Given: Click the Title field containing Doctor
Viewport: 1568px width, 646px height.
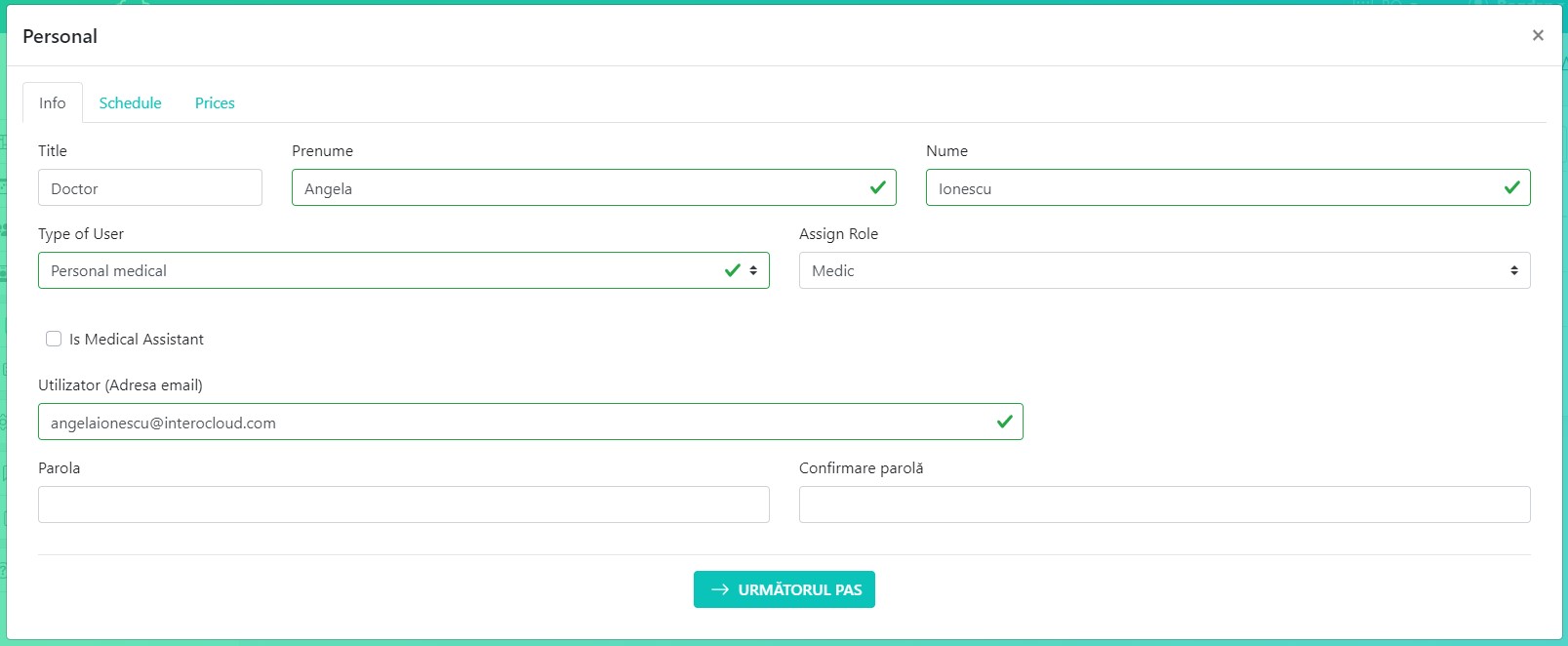Looking at the screenshot, I should pyautogui.click(x=150, y=188).
